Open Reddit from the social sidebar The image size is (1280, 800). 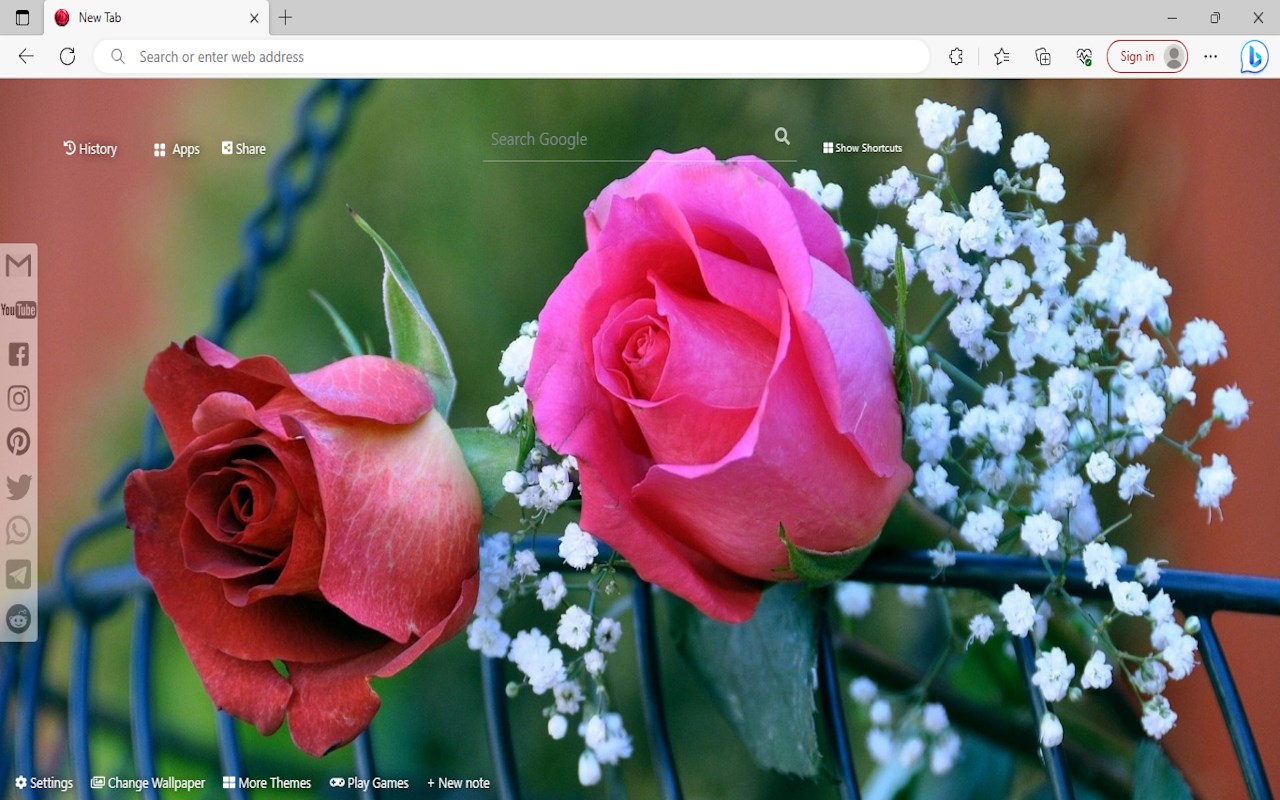click(x=18, y=618)
